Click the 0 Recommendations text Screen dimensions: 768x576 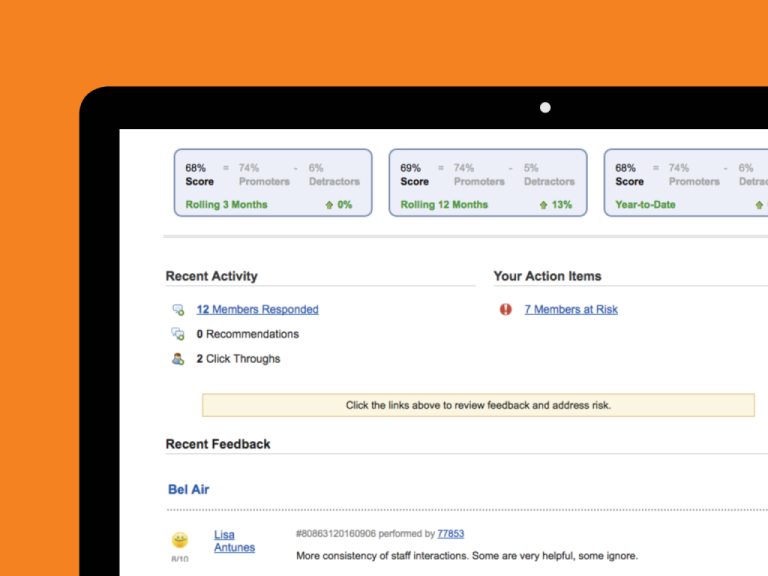(247, 334)
